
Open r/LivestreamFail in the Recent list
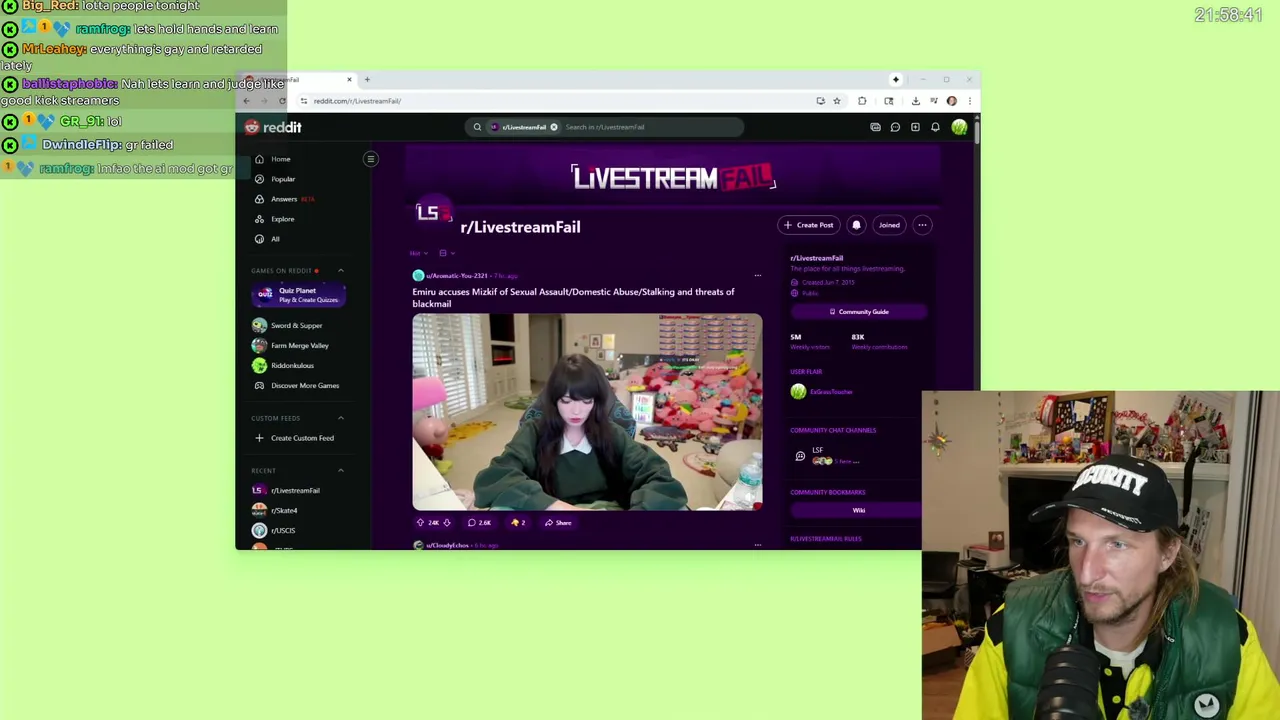pyautogui.click(x=295, y=490)
